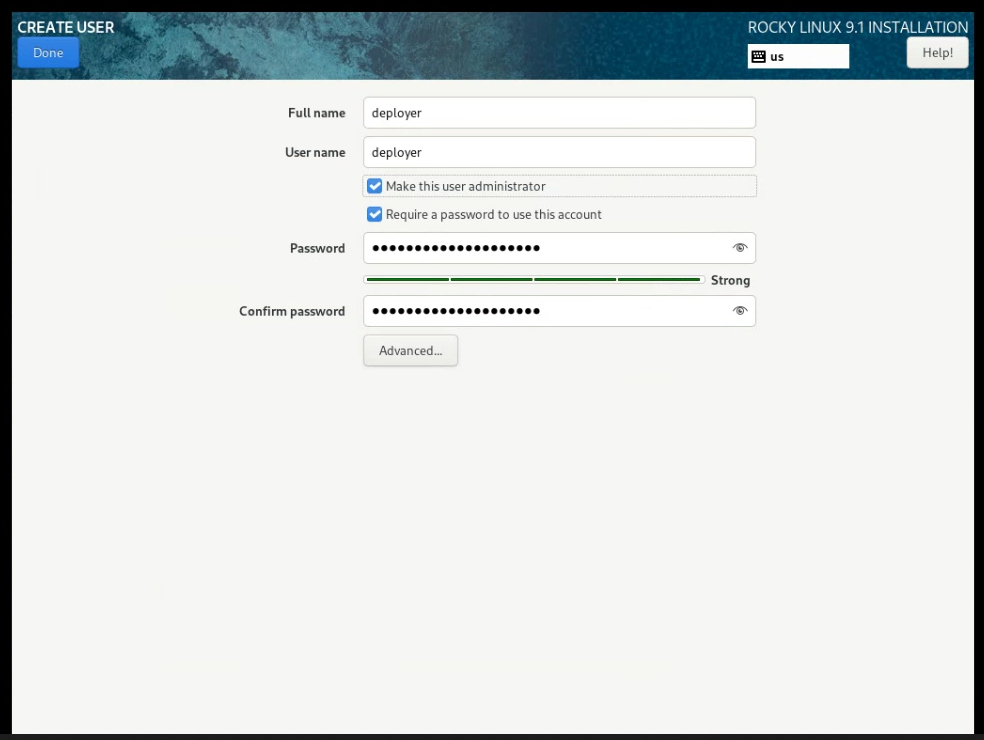Image resolution: width=984 pixels, height=740 pixels.
Task: Click the Full name label
Action: 317,113
